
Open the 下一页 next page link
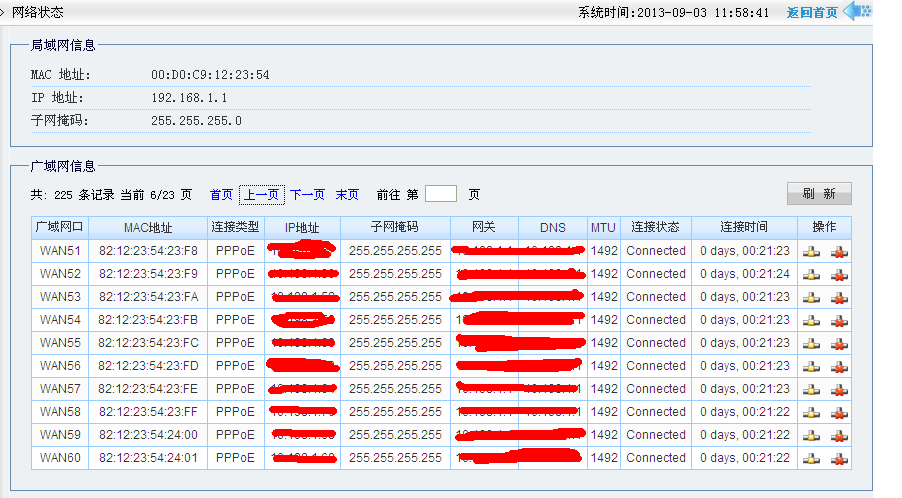coord(307,195)
